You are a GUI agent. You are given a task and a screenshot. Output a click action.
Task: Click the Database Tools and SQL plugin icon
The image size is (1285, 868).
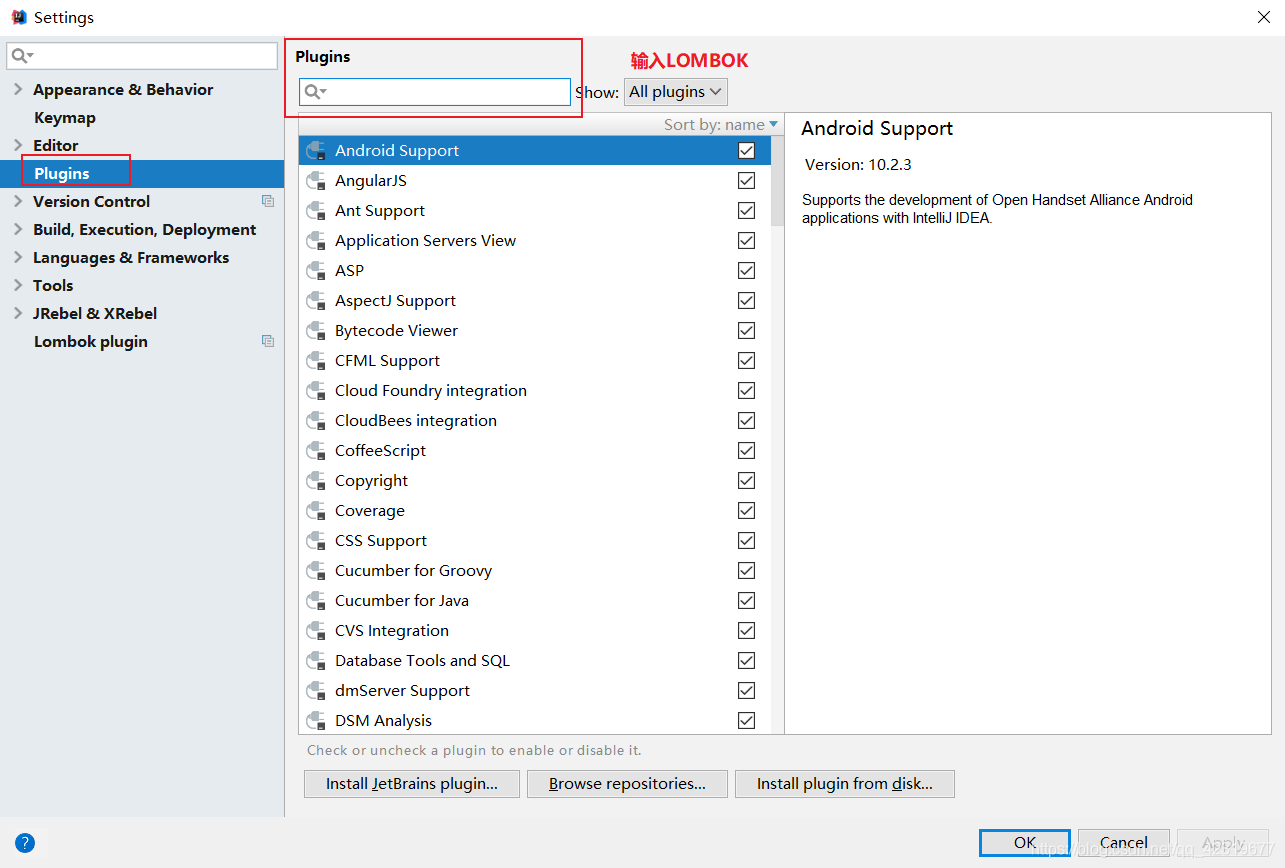pyautogui.click(x=317, y=660)
